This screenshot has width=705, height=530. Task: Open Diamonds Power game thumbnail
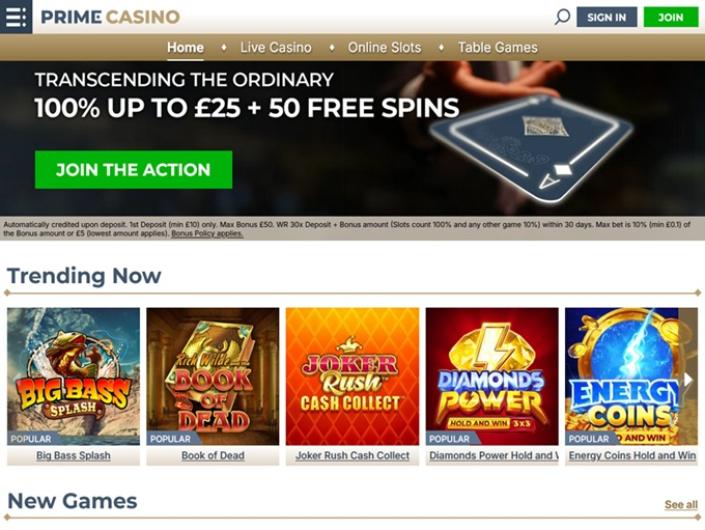pyautogui.click(x=492, y=376)
